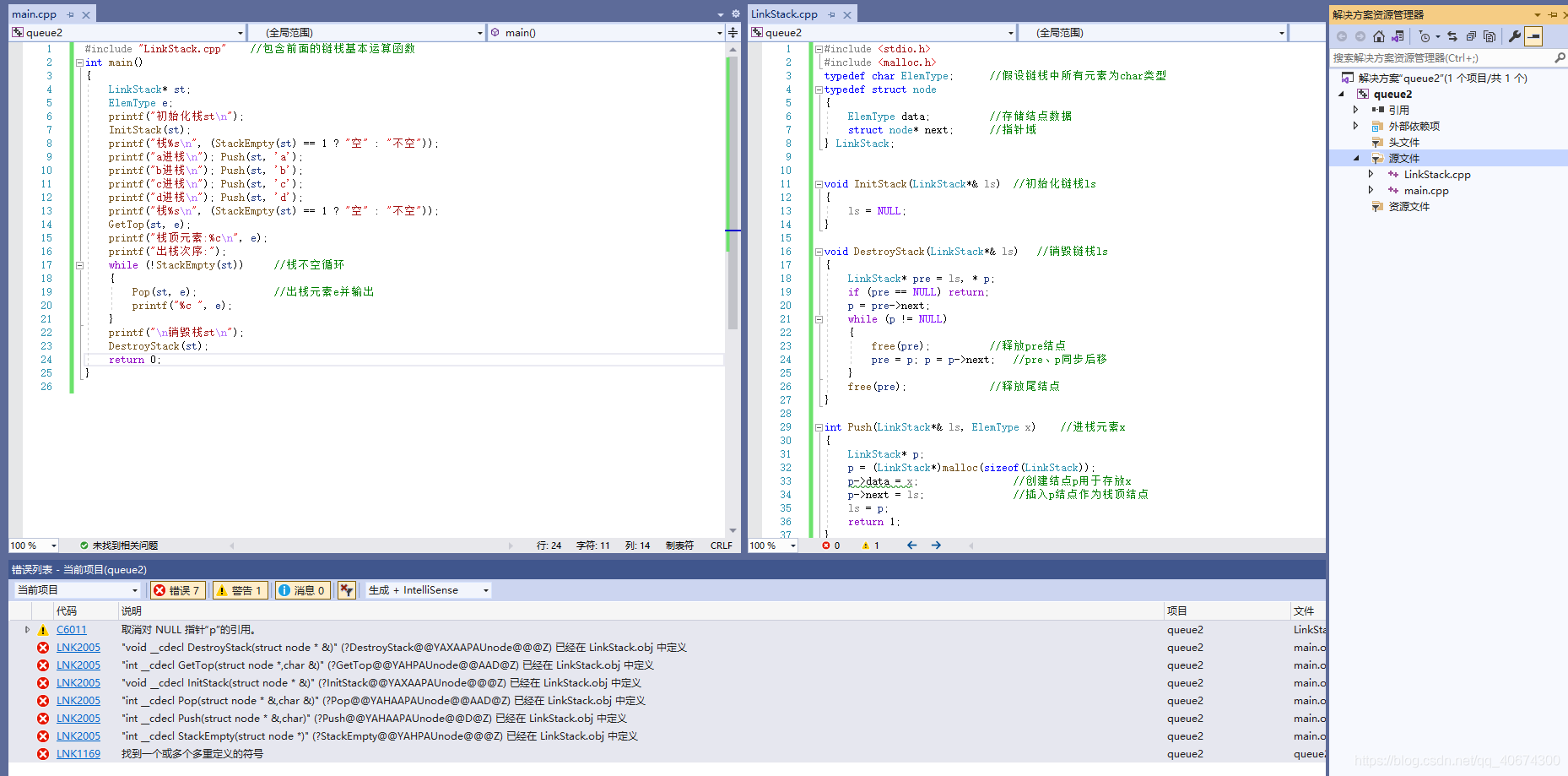Switch to the main.cpp tab
This screenshot has height=776, width=1568.
click(x=34, y=14)
